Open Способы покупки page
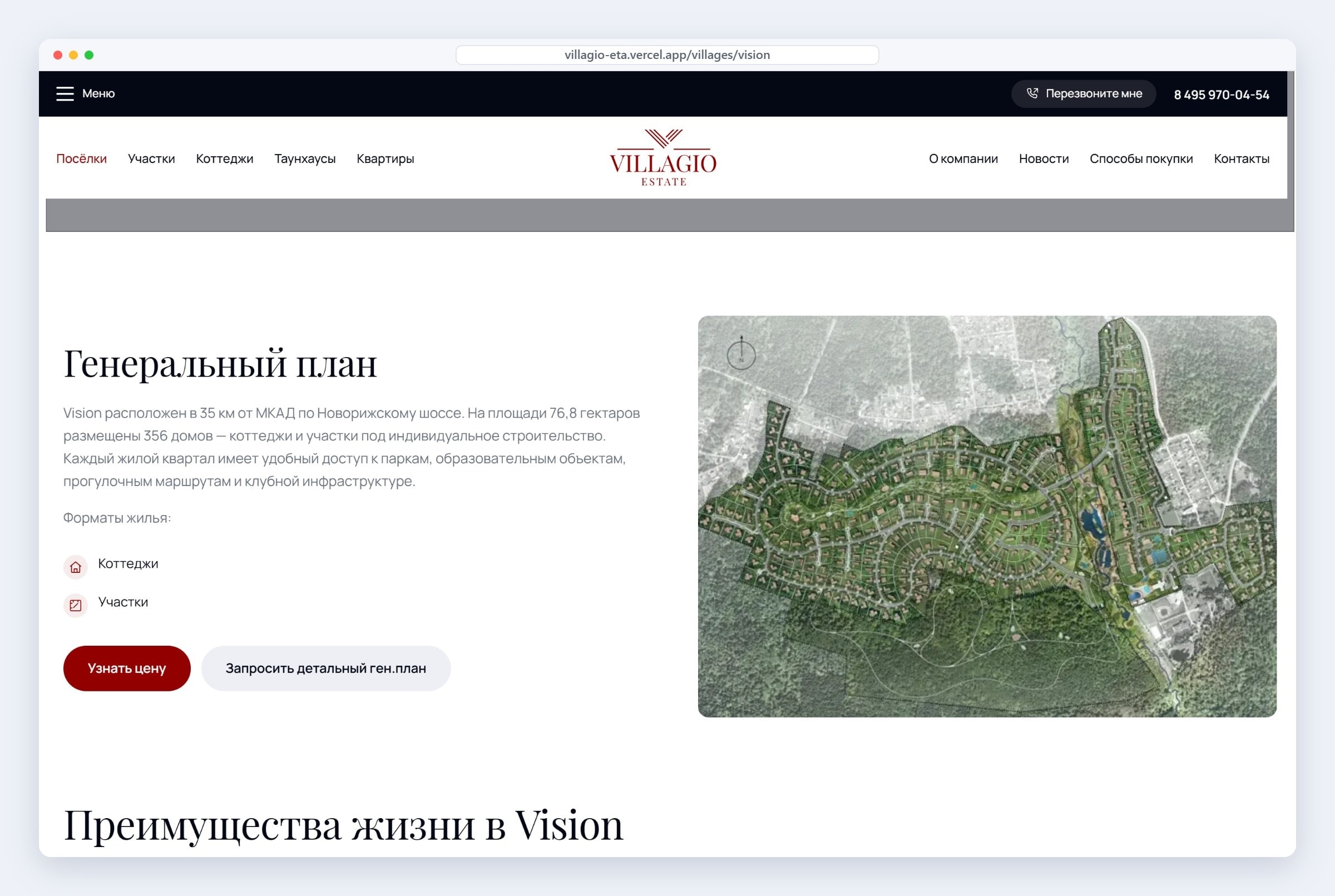 [1141, 159]
